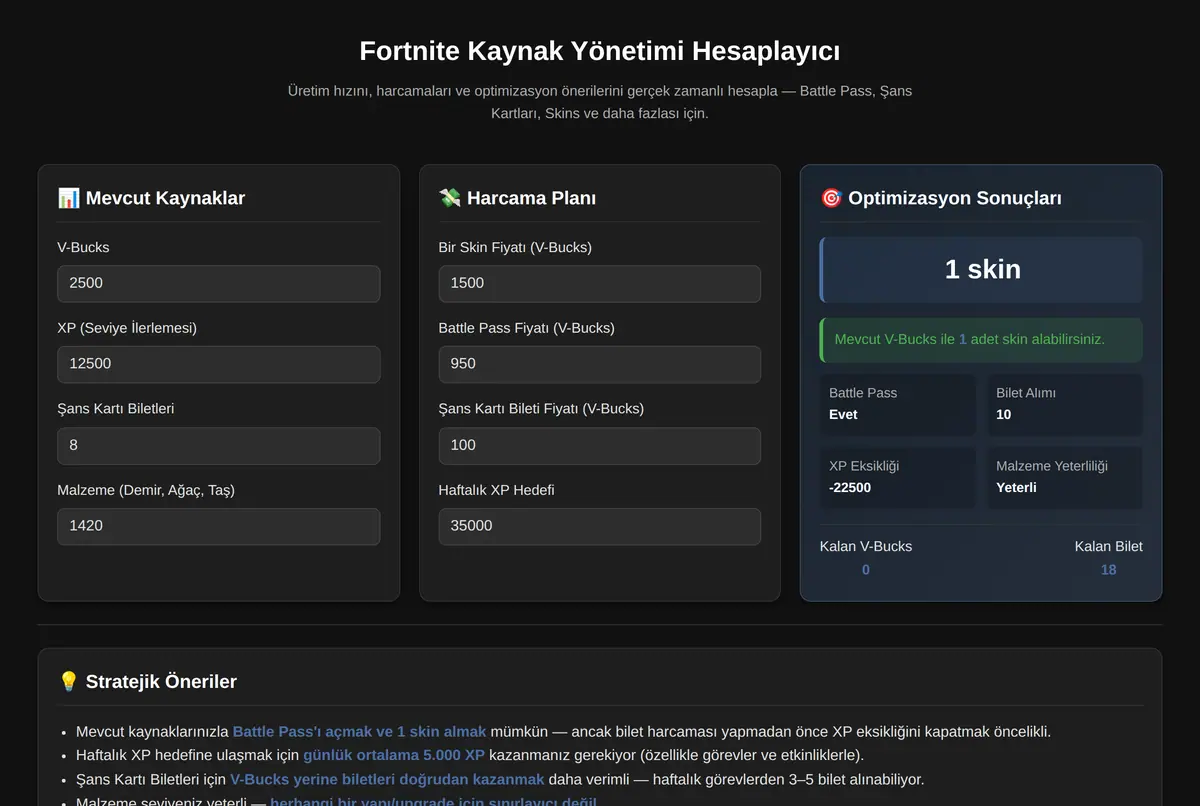This screenshot has width=1200, height=806.
Task: Click the Mevcut Kaynaklar heading
Action: click(x=165, y=198)
